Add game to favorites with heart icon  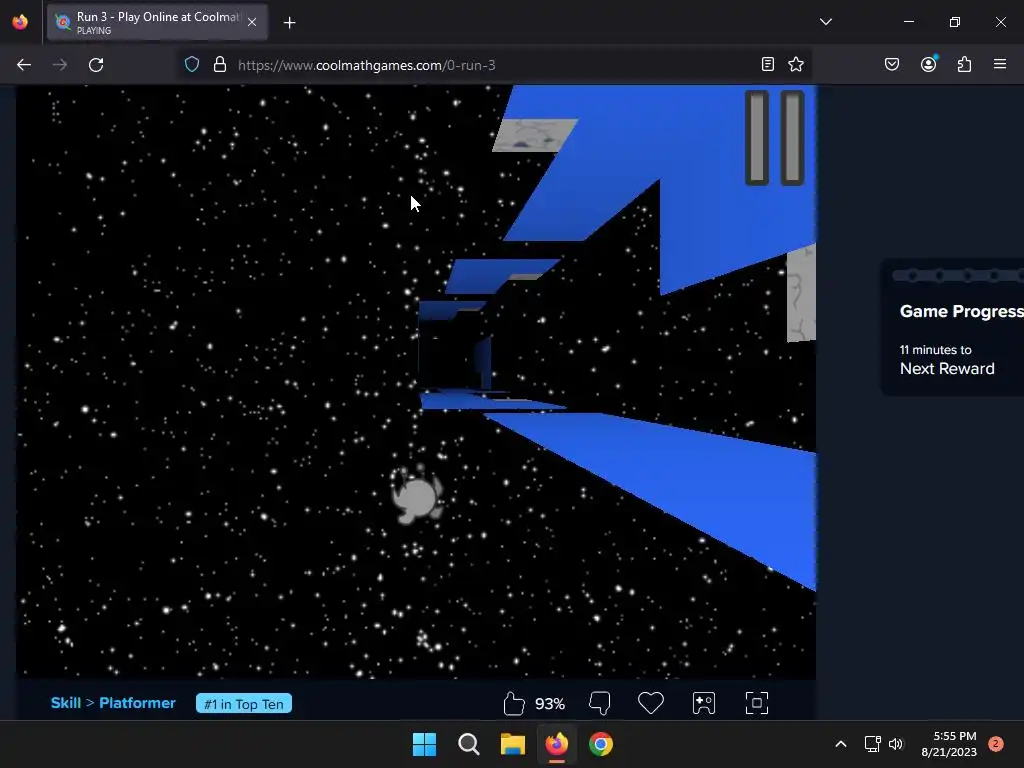click(x=650, y=703)
